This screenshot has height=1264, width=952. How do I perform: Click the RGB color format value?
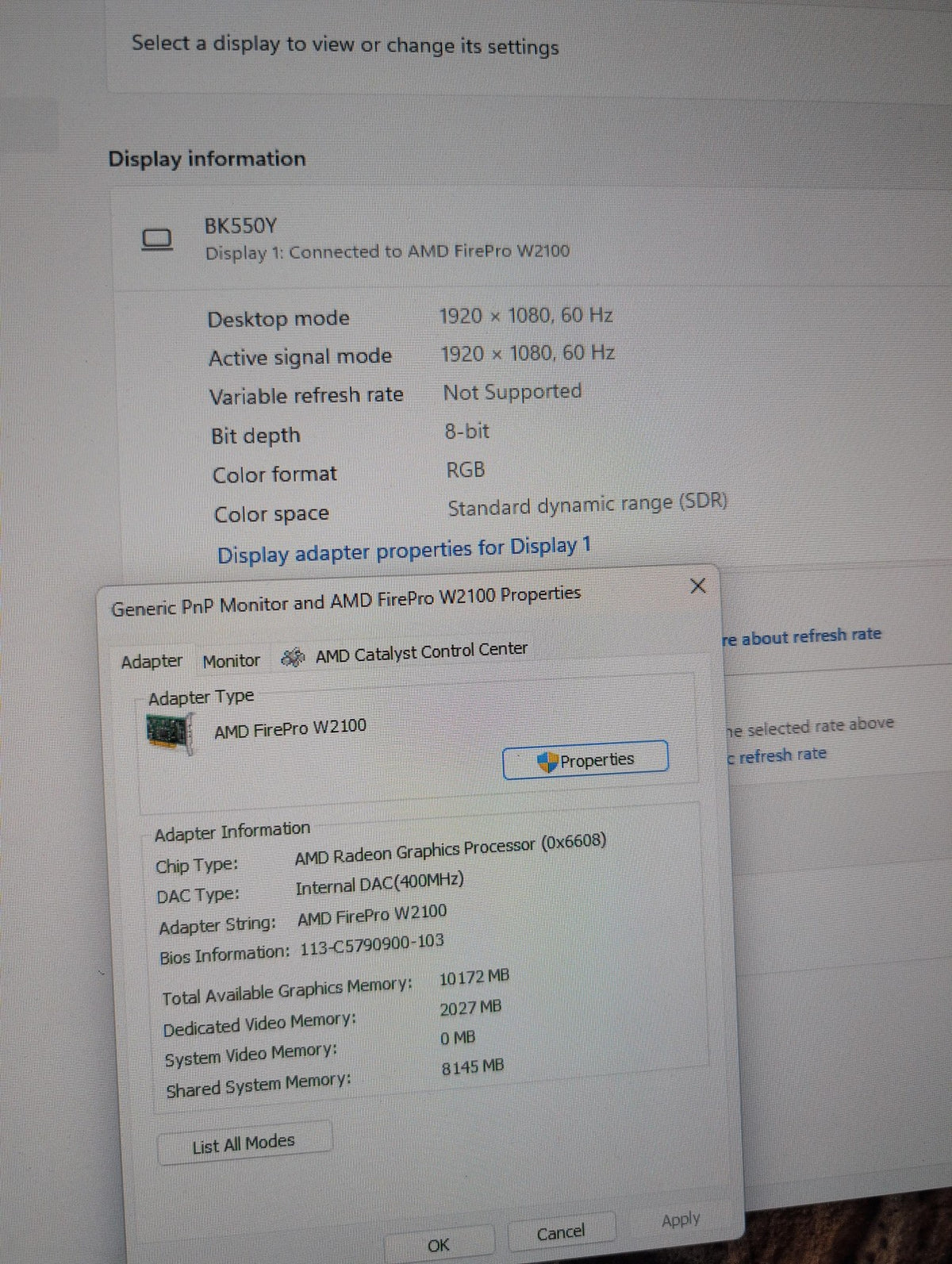click(x=466, y=470)
